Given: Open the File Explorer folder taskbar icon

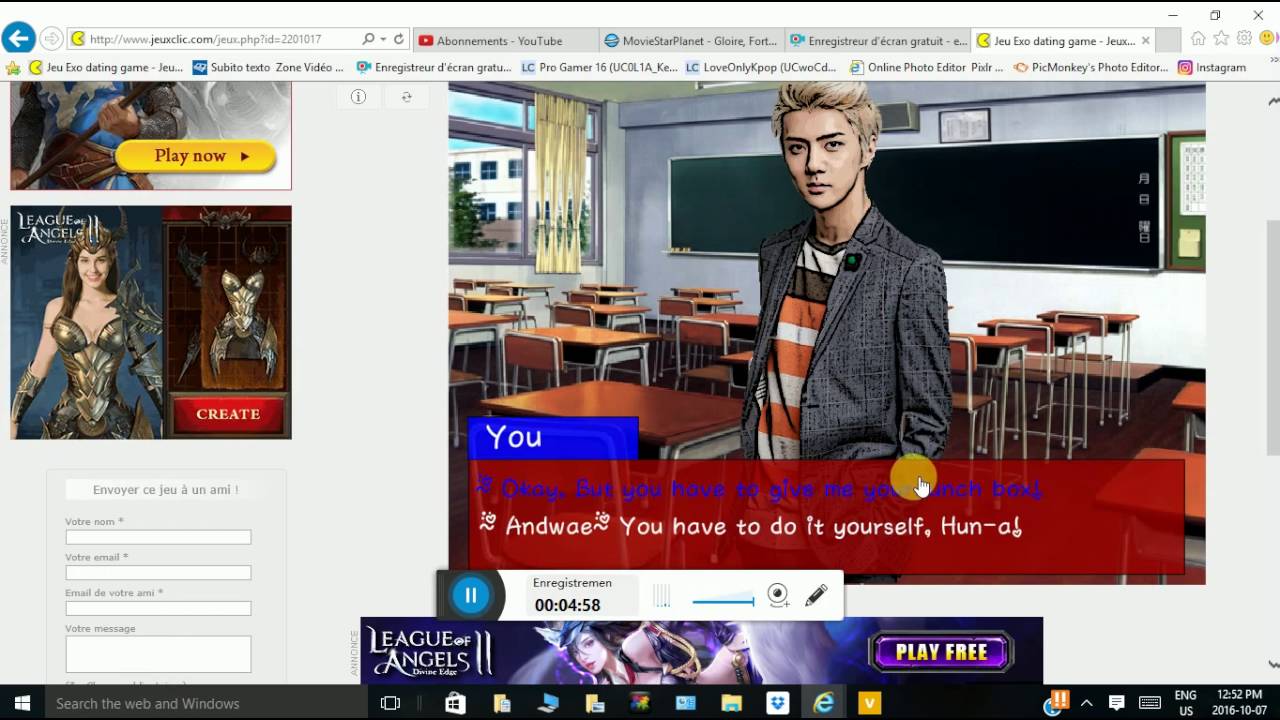Looking at the screenshot, I should click(732, 703).
